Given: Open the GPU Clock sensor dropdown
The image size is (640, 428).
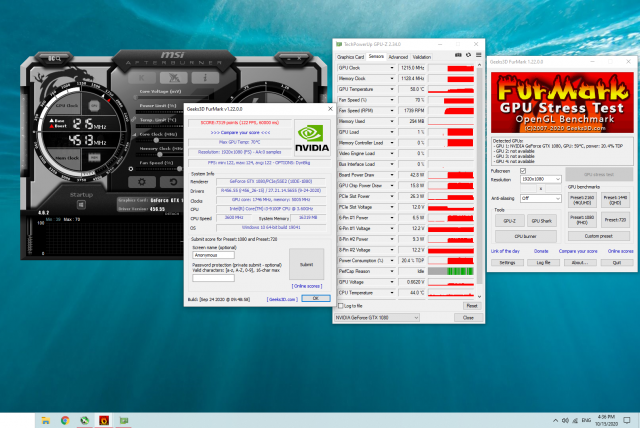Looking at the screenshot, I should point(392,68).
